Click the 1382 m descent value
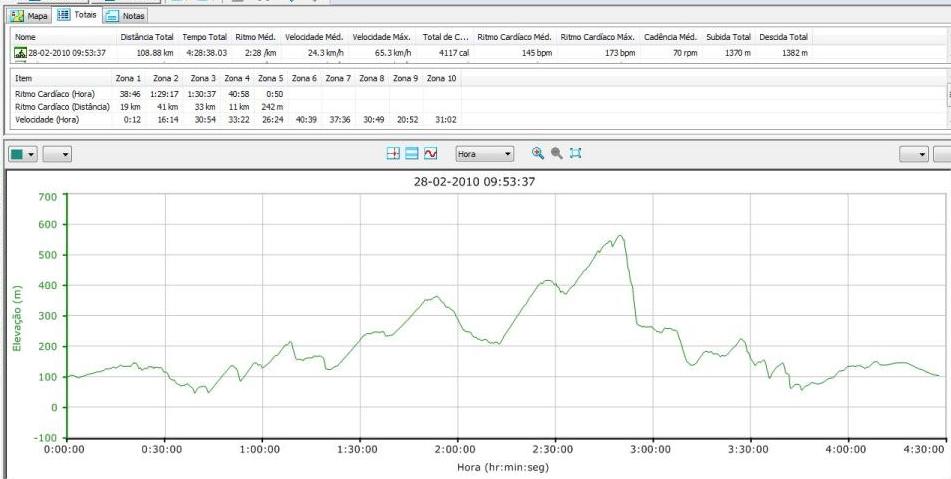 pyautogui.click(x=795, y=53)
